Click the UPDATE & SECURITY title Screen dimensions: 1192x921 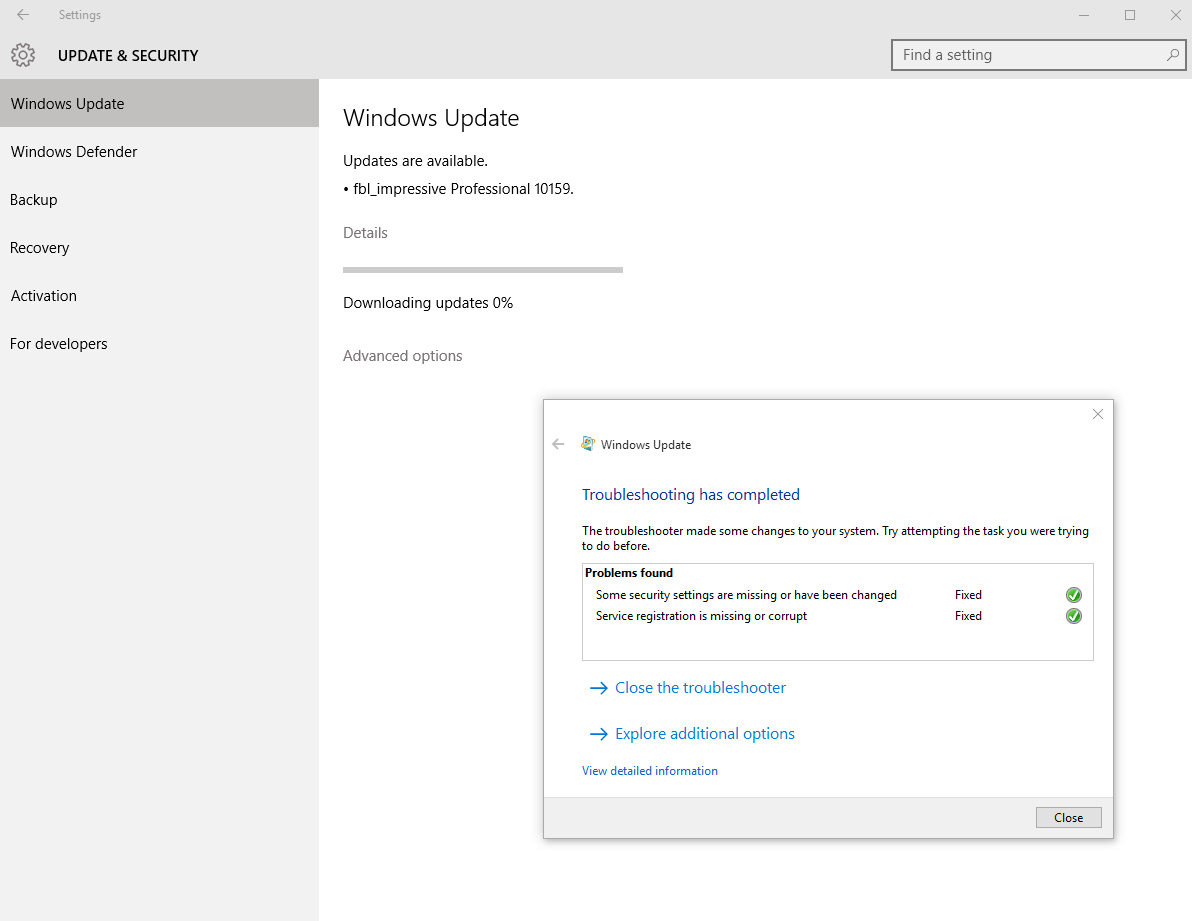tap(128, 55)
